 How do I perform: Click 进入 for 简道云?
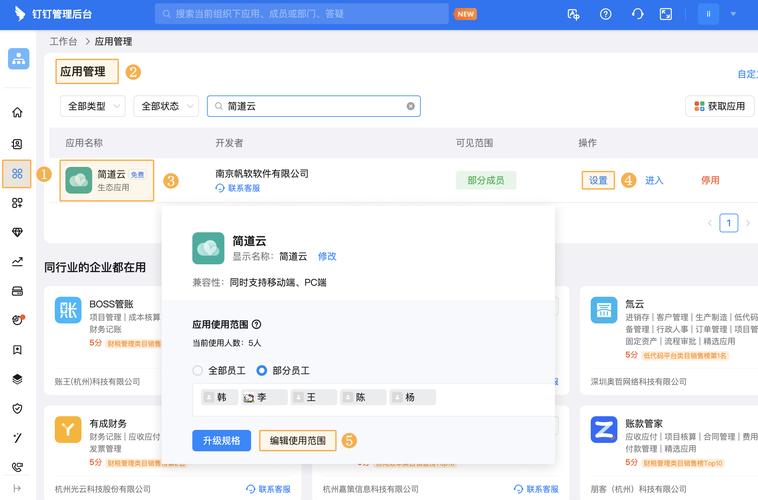pos(654,180)
